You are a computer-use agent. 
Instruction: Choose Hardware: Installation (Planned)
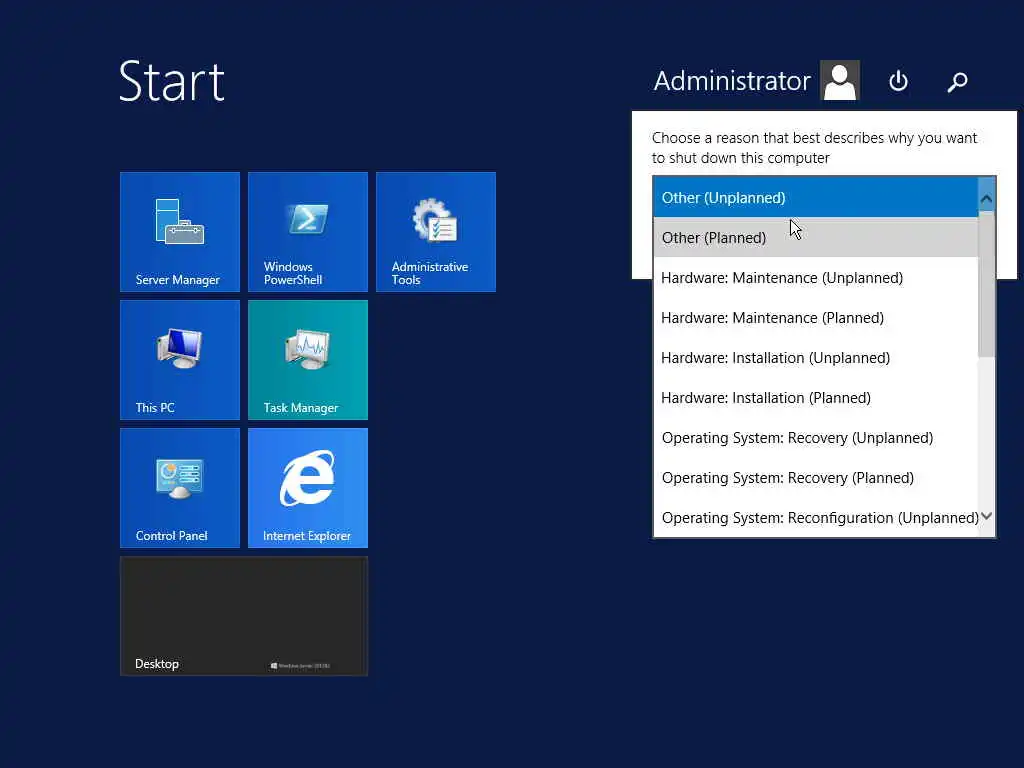pyautogui.click(x=815, y=398)
